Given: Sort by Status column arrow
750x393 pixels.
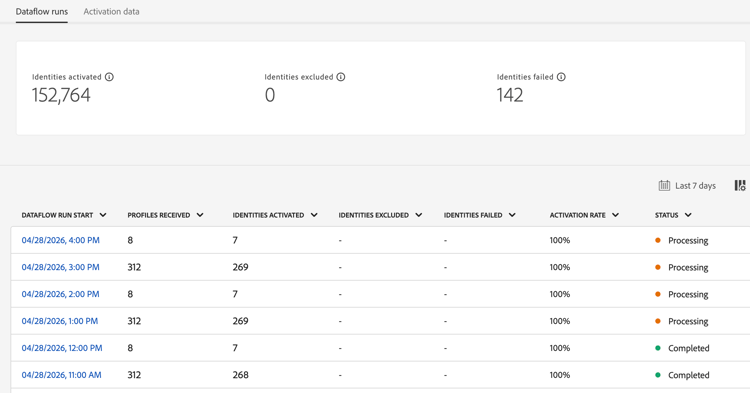Looking at the screenshot, I should (688, 215).
